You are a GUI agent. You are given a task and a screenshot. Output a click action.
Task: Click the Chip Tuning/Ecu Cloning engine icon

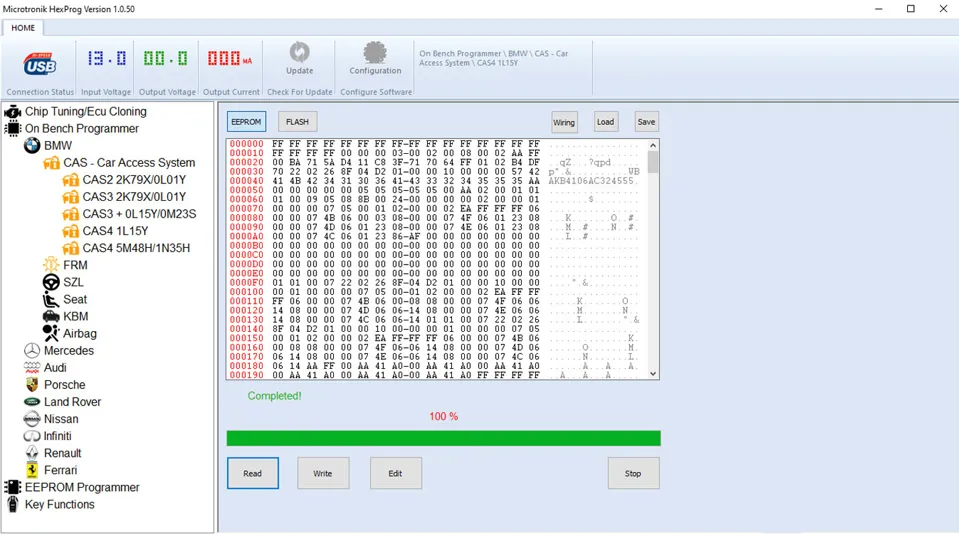12,111
